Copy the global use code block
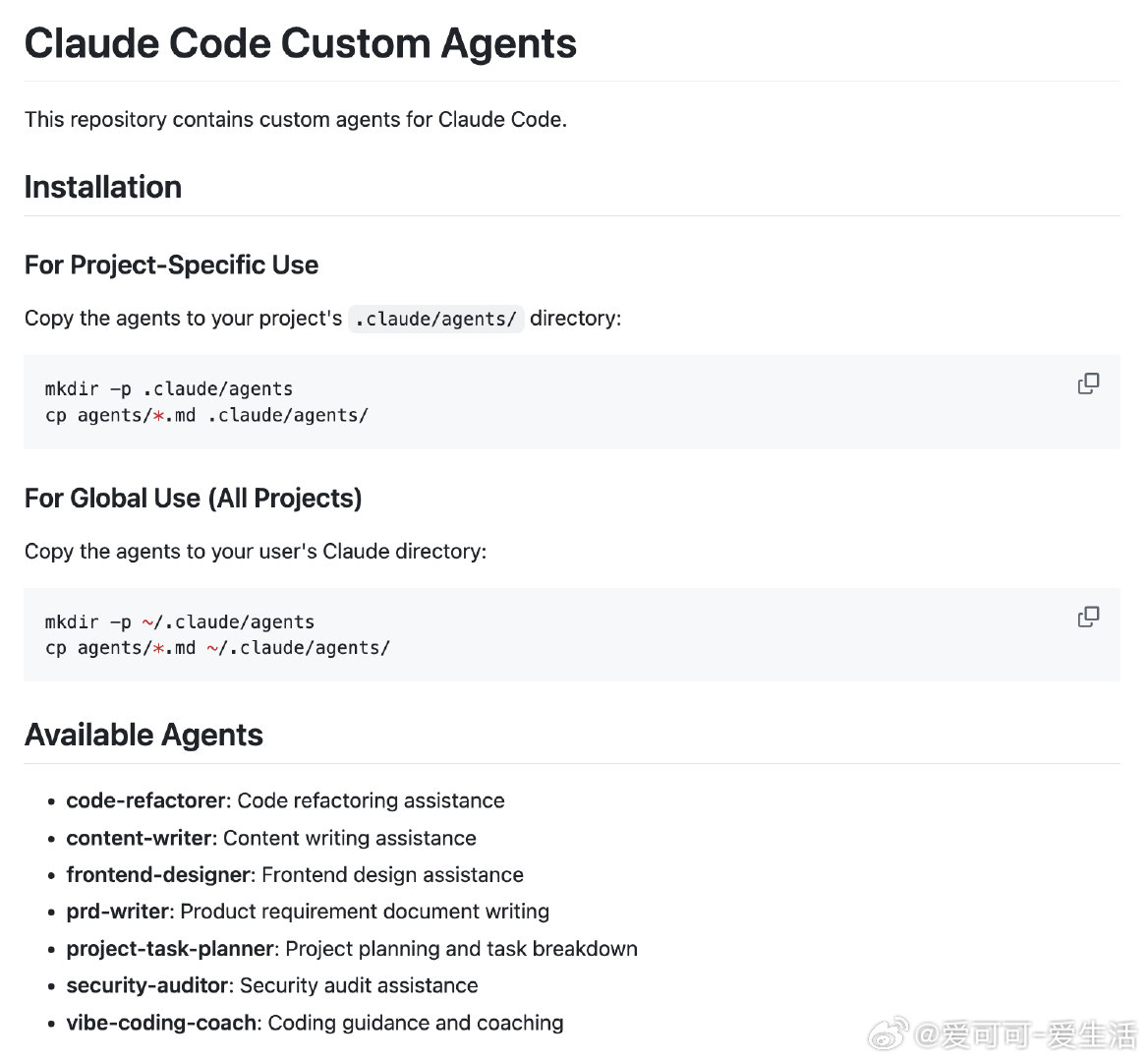This screenshot has height=1062, width=1148. (x=1088, y=617)
